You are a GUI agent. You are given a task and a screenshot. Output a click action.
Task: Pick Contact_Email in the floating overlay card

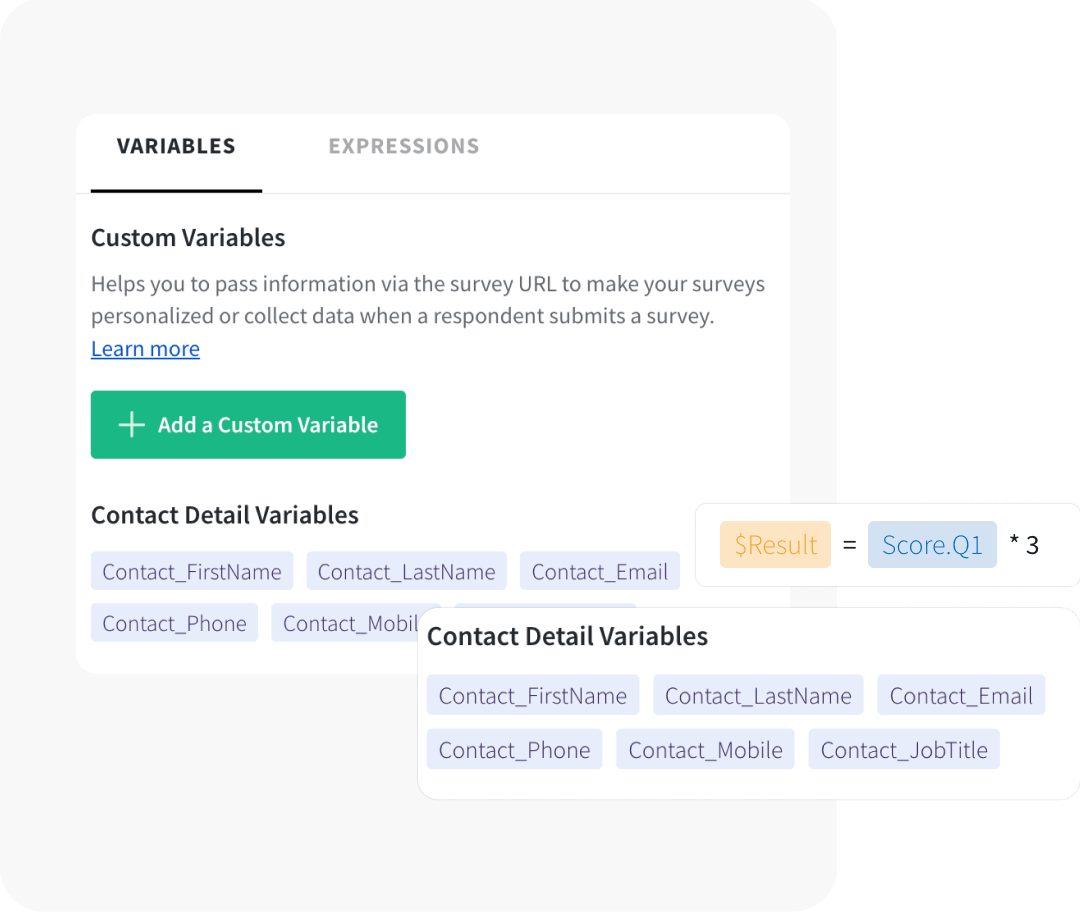(961, 696)
